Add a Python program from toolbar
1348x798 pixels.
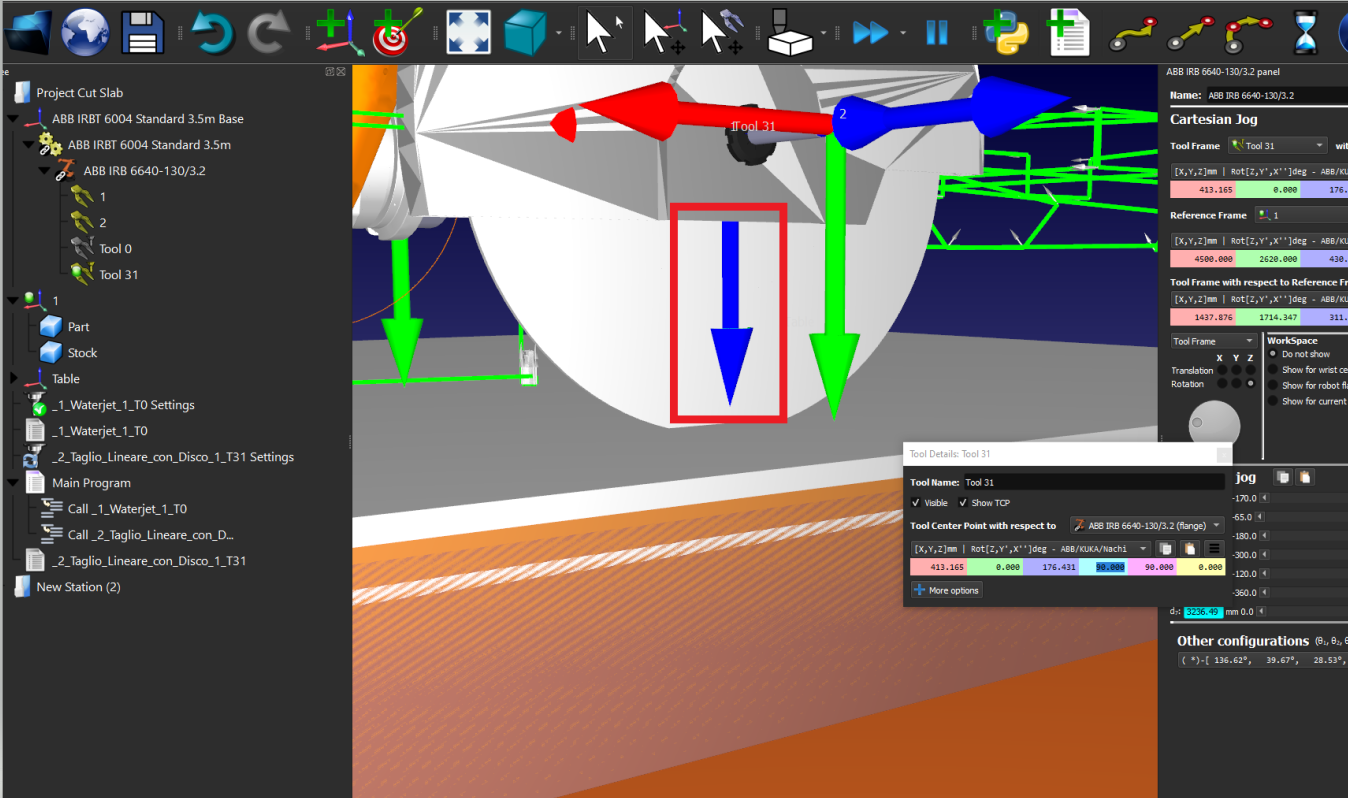pyautogui.click(x=1005, y=33)
